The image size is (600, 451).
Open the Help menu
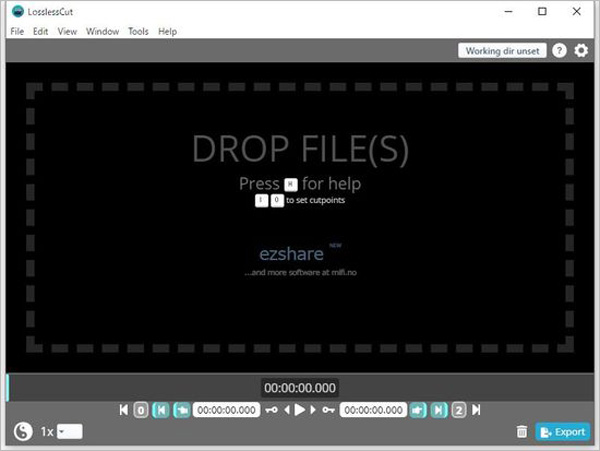point(167,31)
